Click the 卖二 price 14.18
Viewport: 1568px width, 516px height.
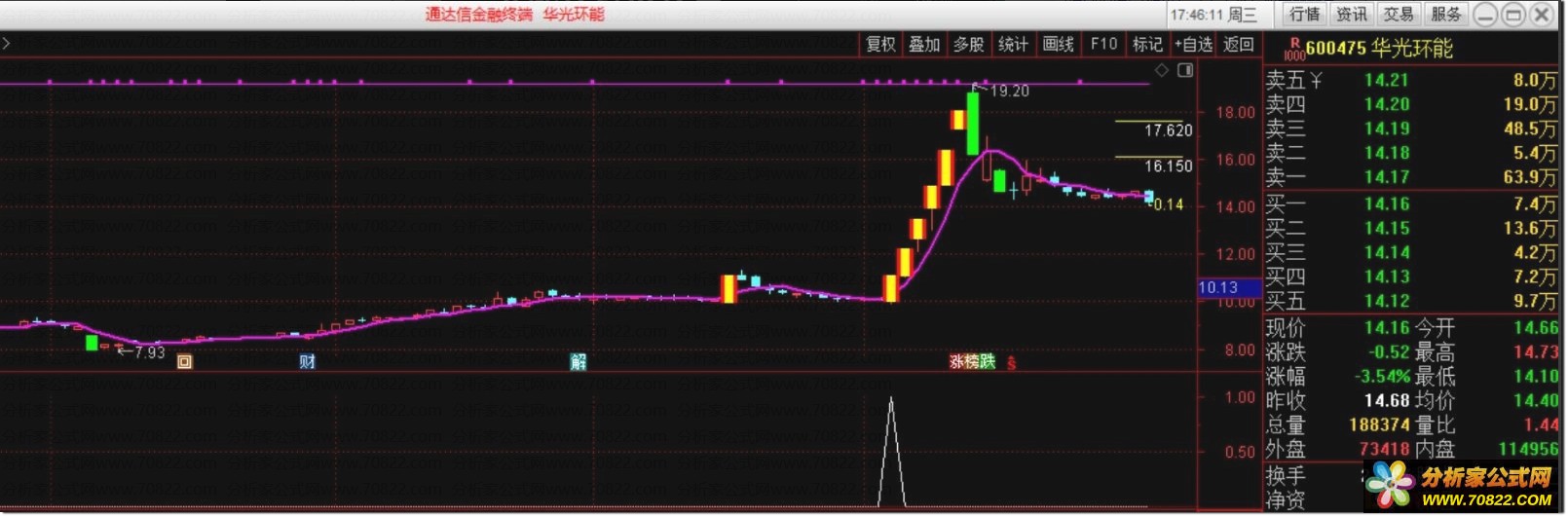click(x=1387, y=153)
